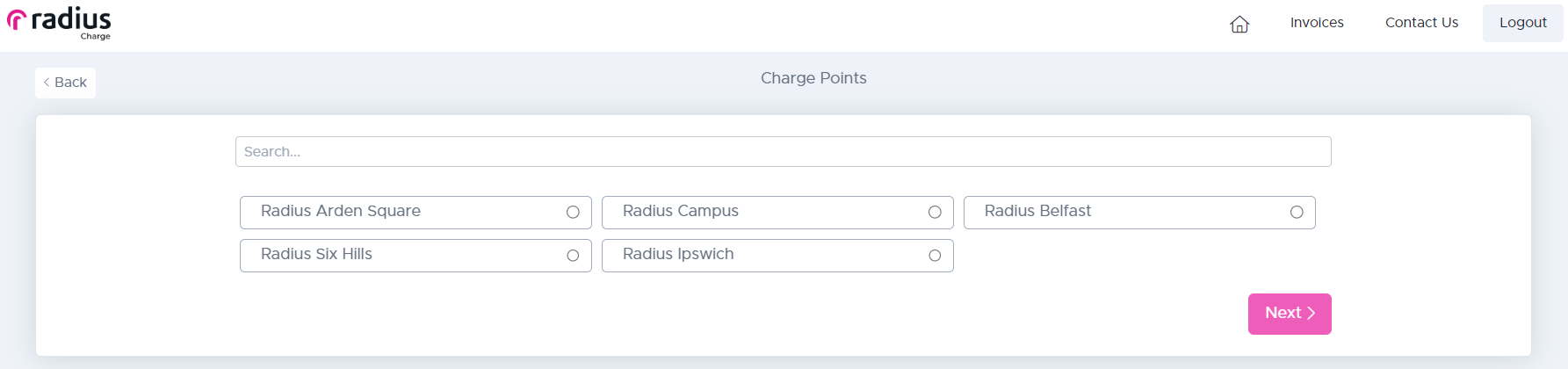Viewport: 1568px width, 369px height.
Task: Click the home icon in header
Action: (1239, 24)
